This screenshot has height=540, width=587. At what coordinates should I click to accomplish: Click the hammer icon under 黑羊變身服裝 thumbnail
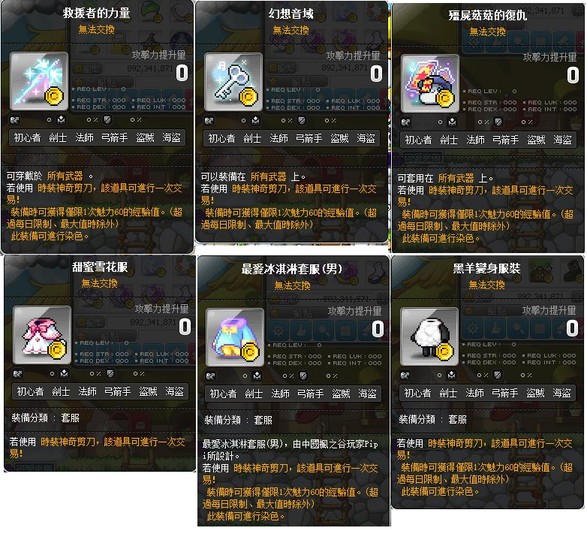(405, 375)
